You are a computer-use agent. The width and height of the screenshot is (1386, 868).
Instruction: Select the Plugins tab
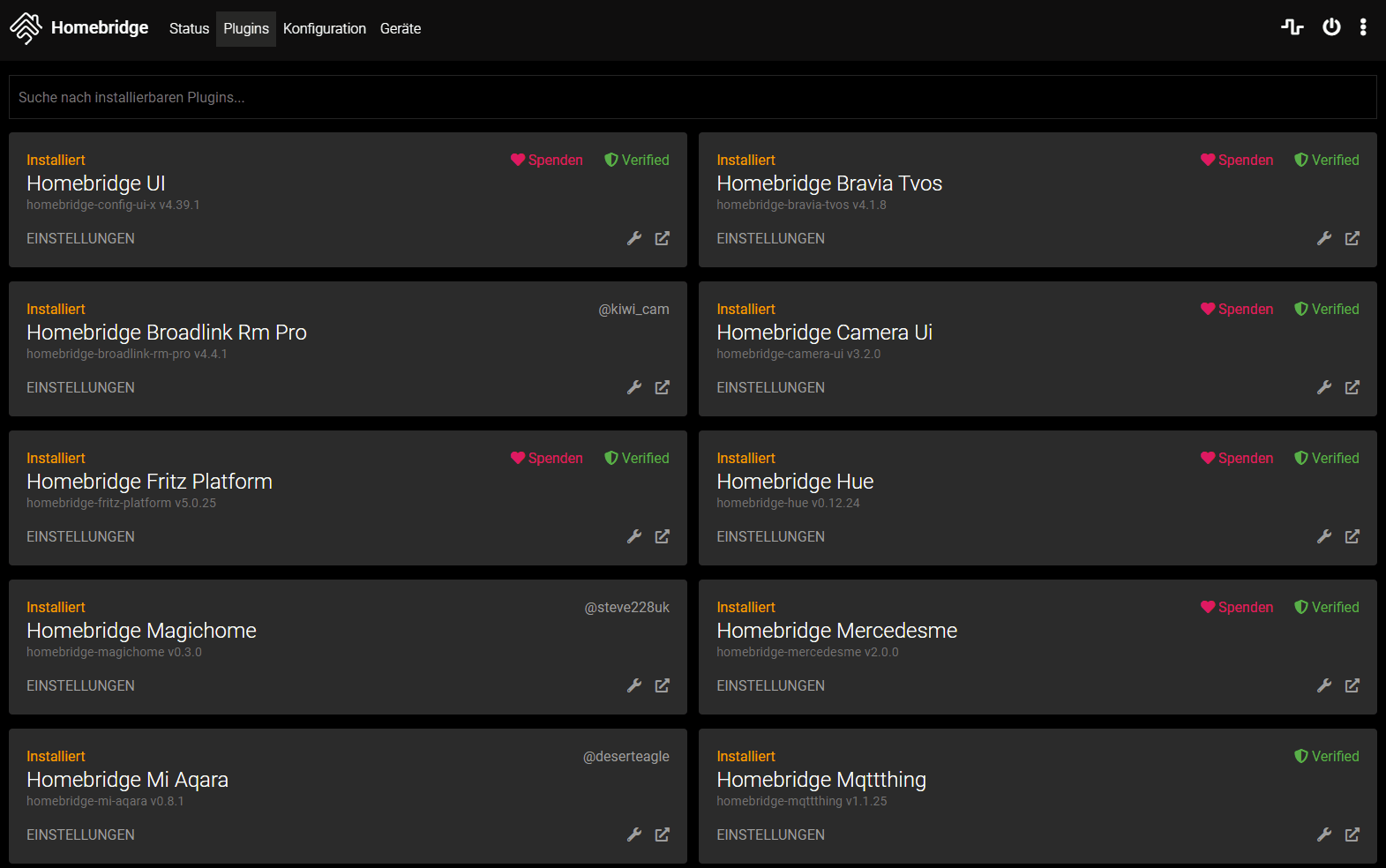246,29
